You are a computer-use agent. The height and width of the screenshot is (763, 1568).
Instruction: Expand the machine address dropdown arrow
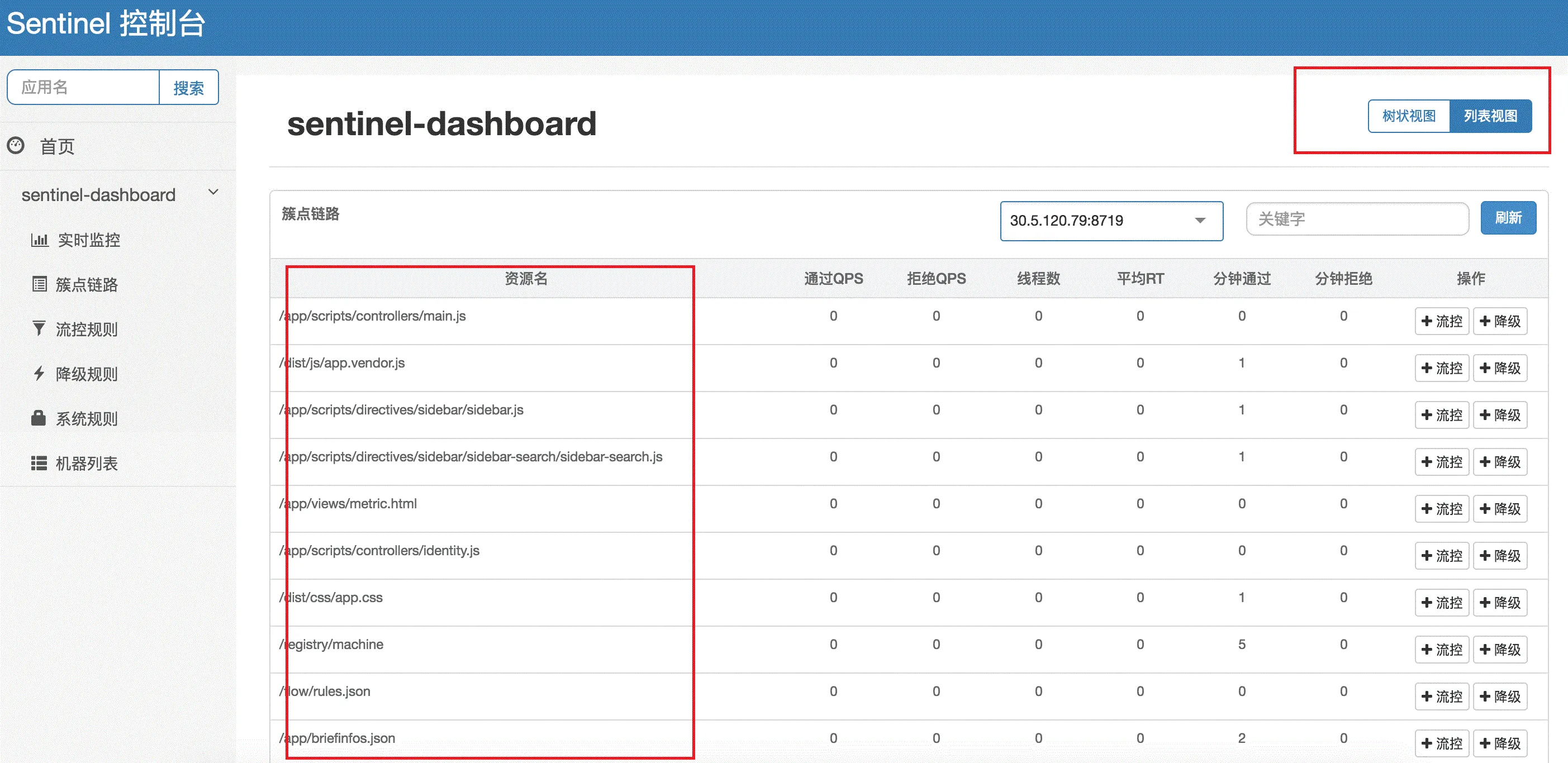(1200, 221)
